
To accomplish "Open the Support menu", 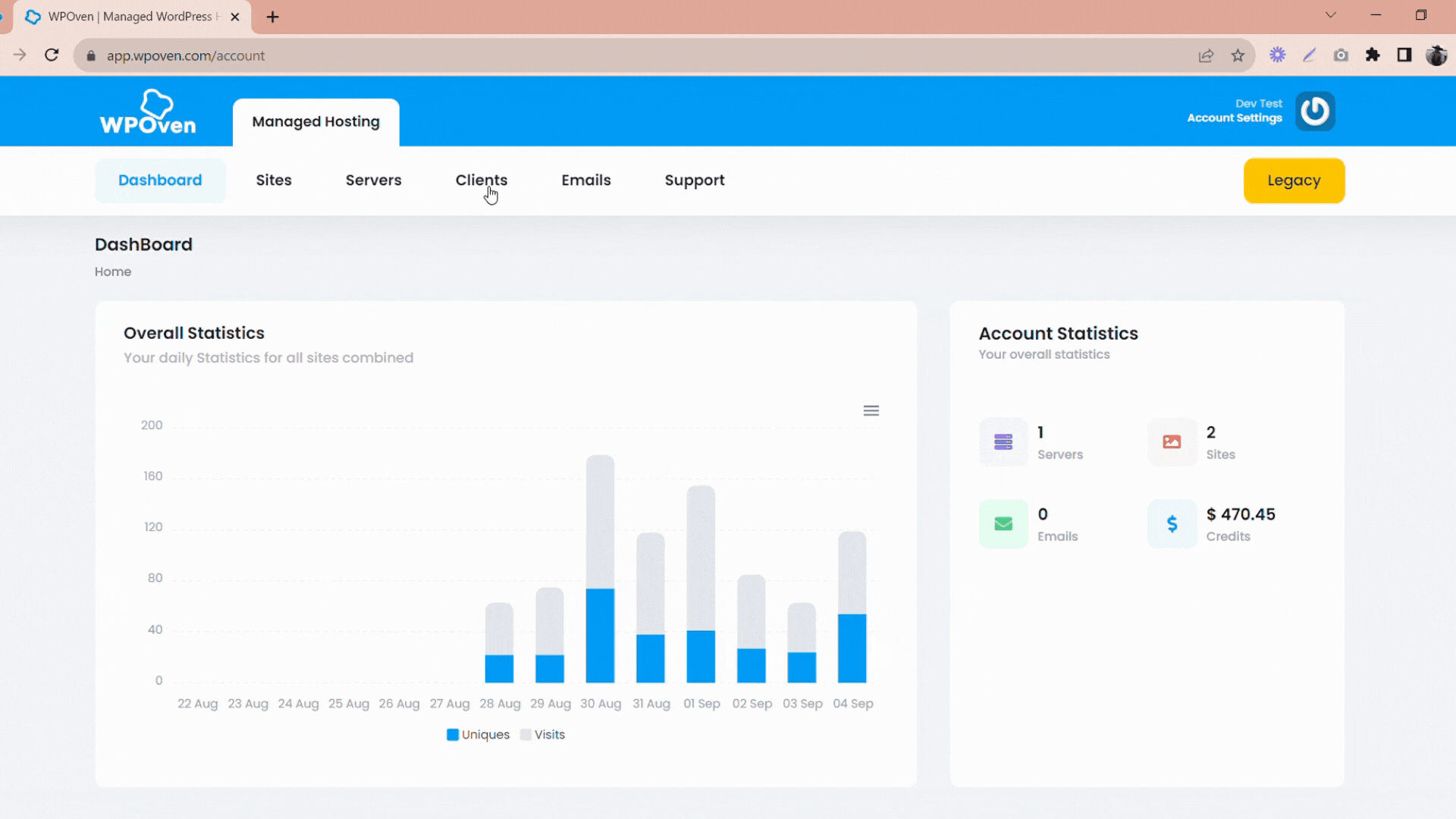I will coord(695,180).
